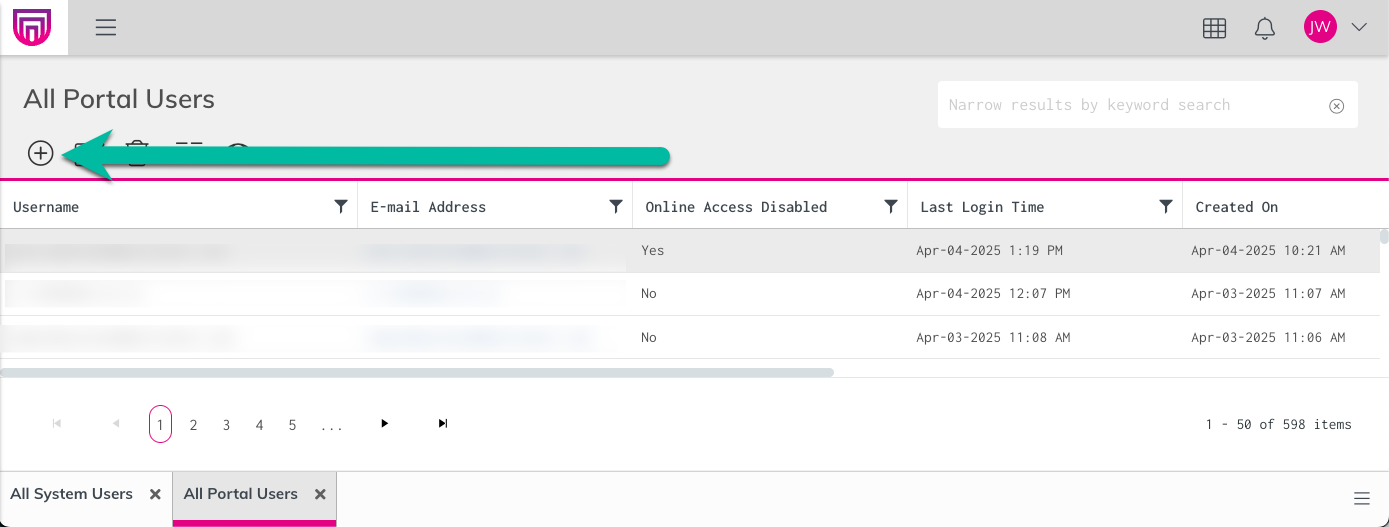Clear the keyword search field
This screenshot has width=1389, height=527.
(x=1336, y=106)
